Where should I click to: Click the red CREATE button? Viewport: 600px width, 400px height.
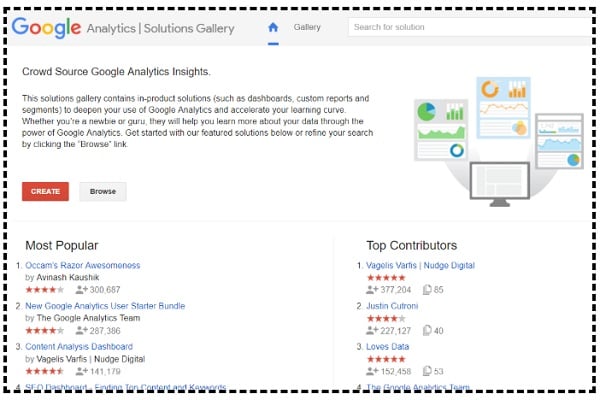(45, 191)
